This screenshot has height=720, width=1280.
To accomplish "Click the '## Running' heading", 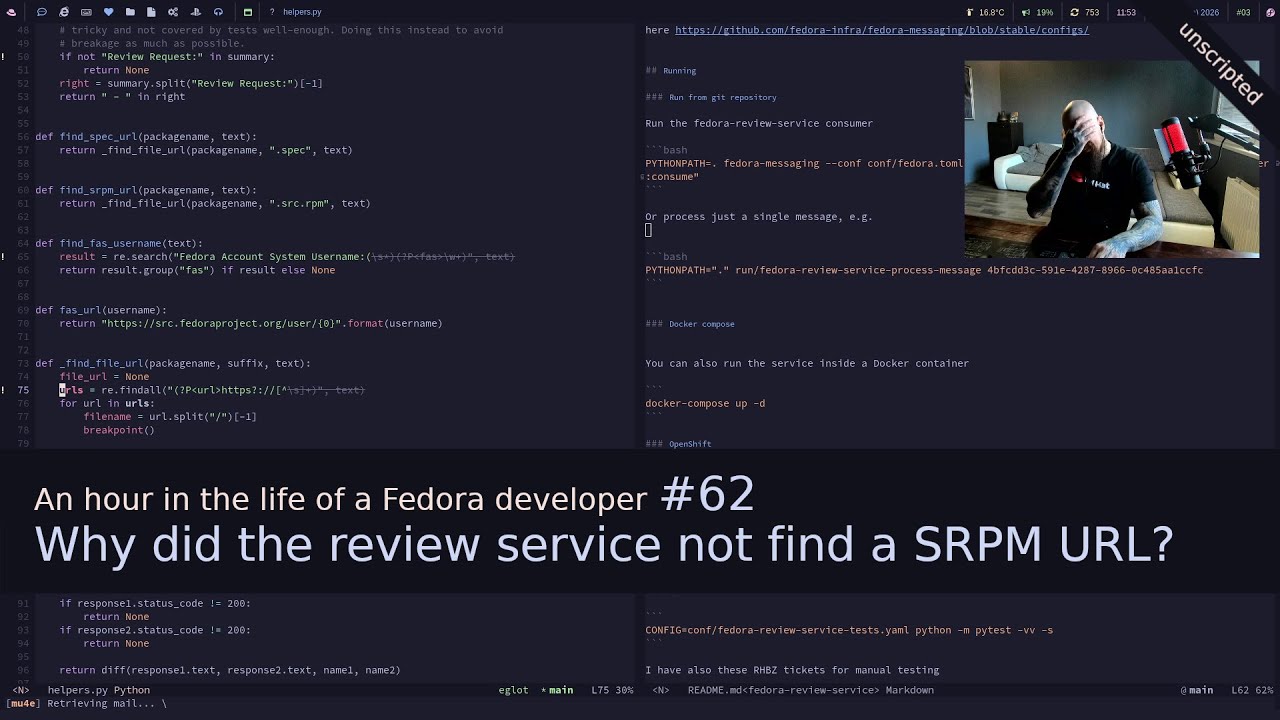I will click(x=671, y=71).
